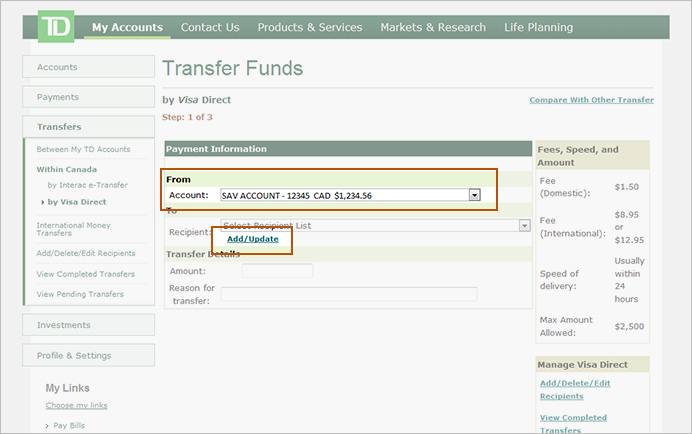Click arrow icon beside by Visa Direct

click(43, 202)
